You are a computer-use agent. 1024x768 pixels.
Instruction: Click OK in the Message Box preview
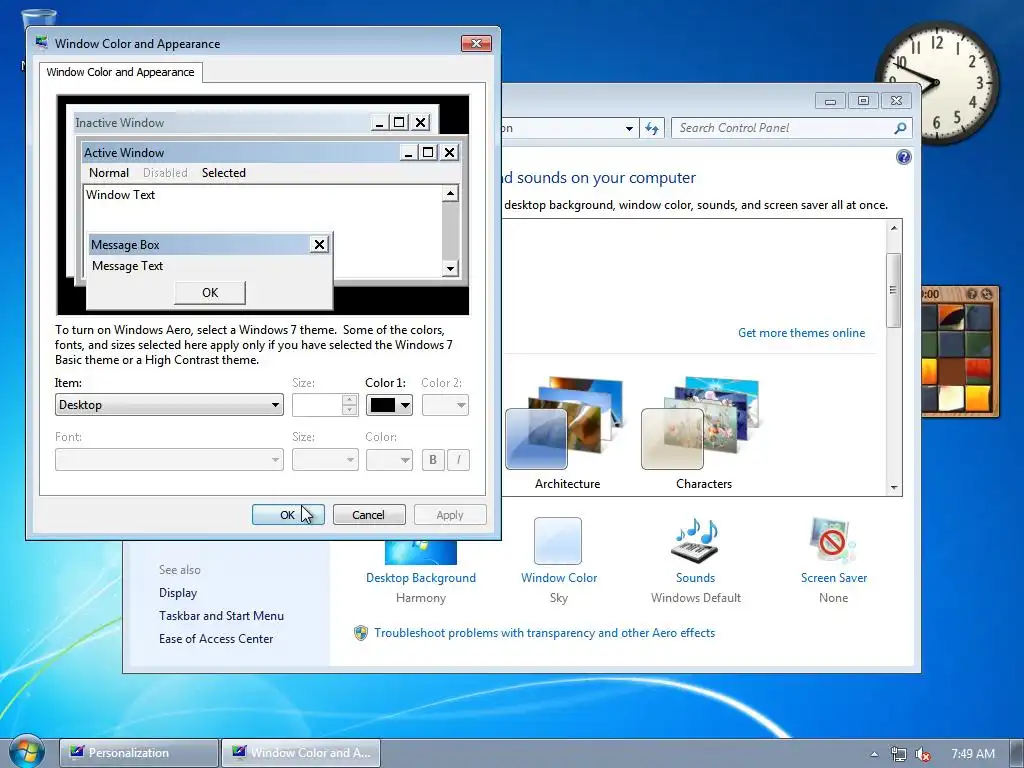[210, 293]
